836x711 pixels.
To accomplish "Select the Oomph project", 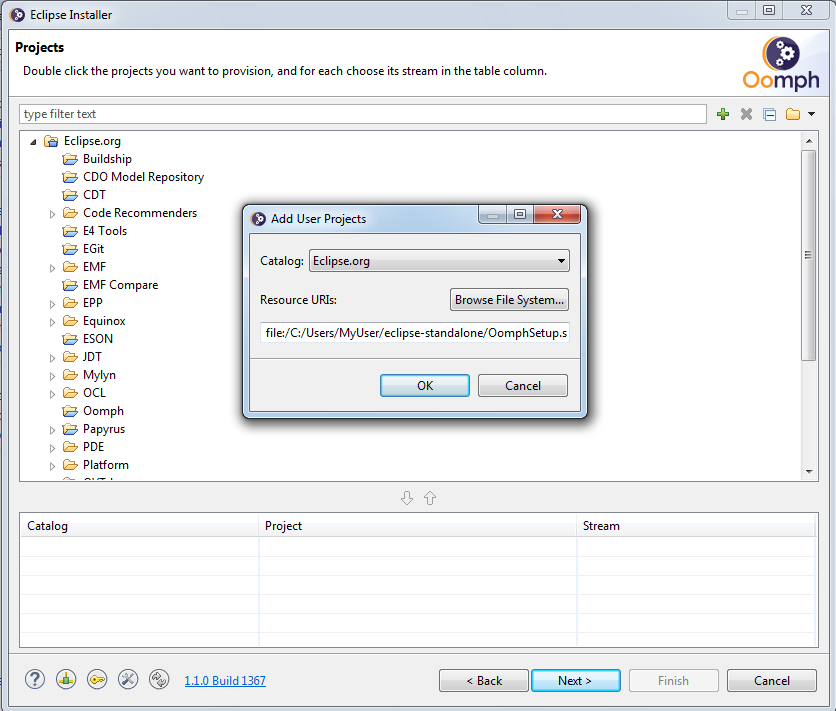I will 103,411.
